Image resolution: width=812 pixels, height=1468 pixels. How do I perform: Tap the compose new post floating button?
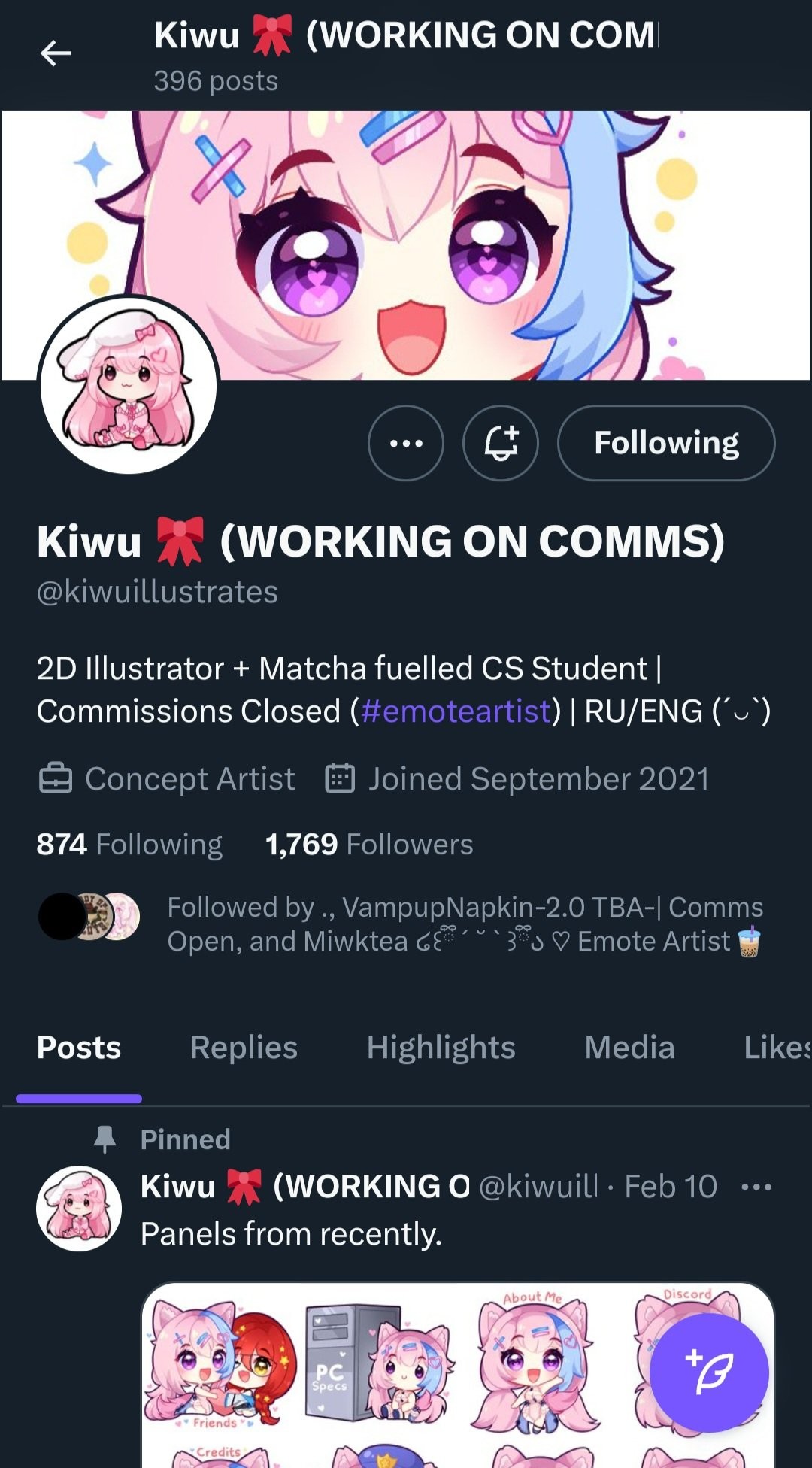coord(709,1373)
